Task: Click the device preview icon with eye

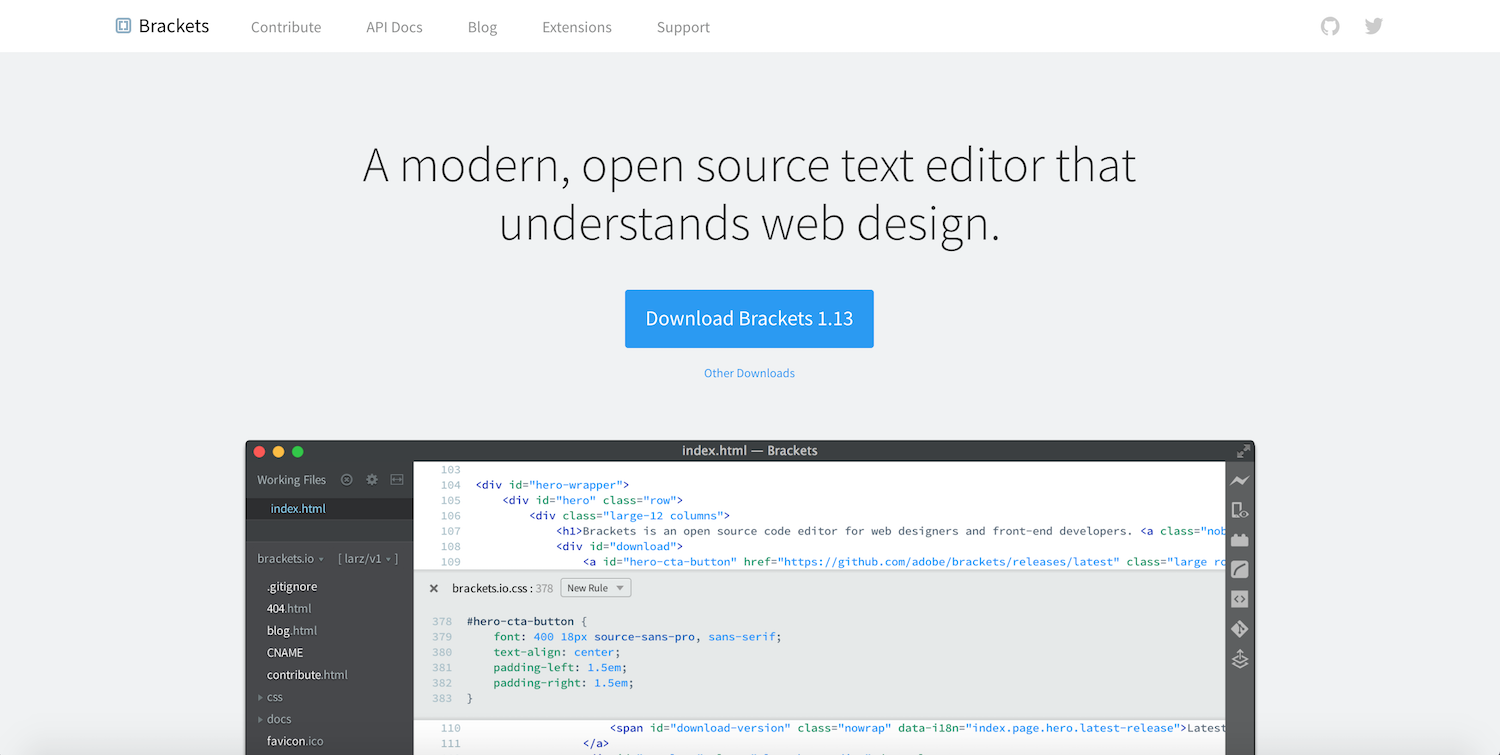Action: [x=1240, y=510]
